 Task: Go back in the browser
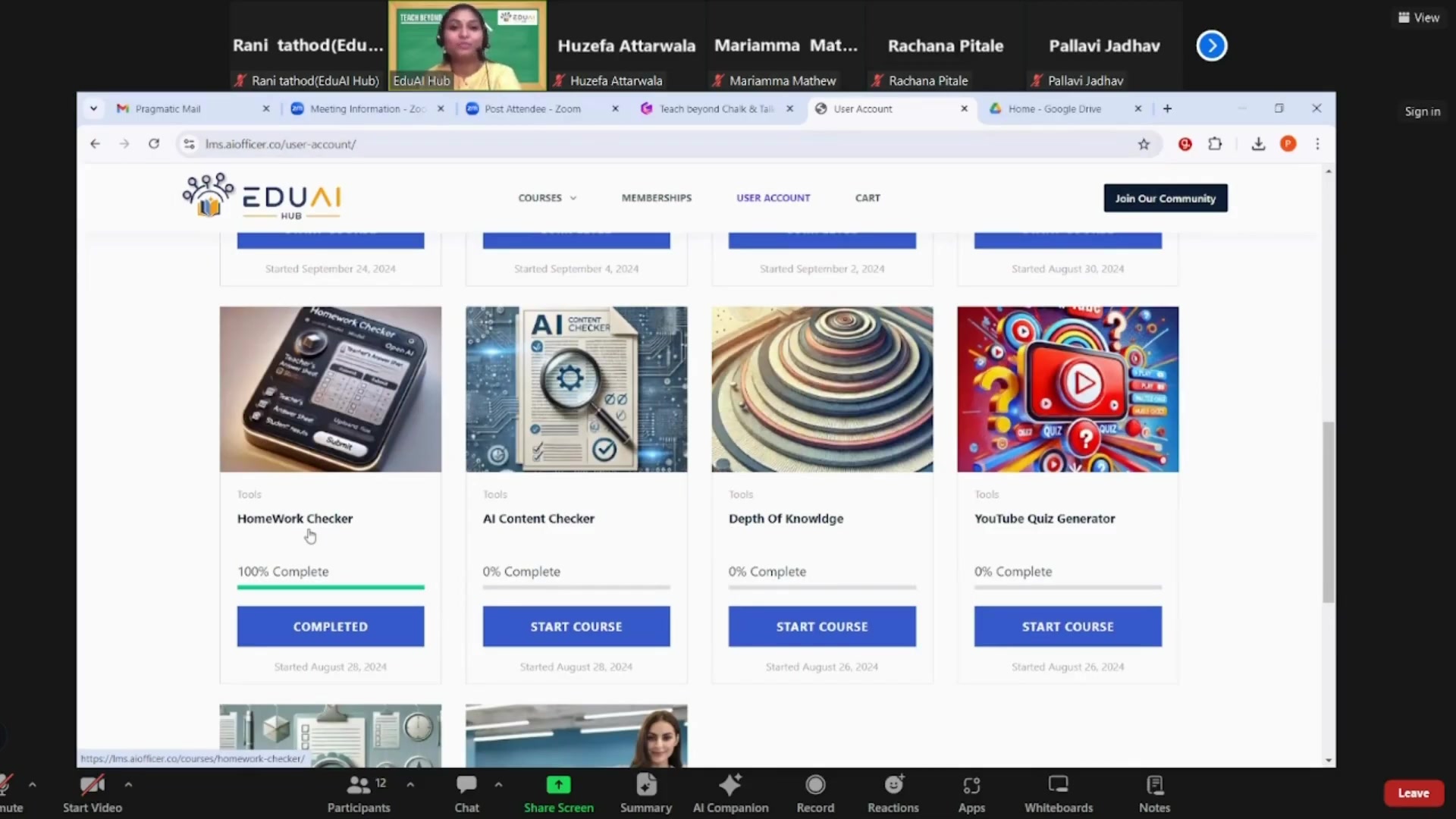pos(95,144)
